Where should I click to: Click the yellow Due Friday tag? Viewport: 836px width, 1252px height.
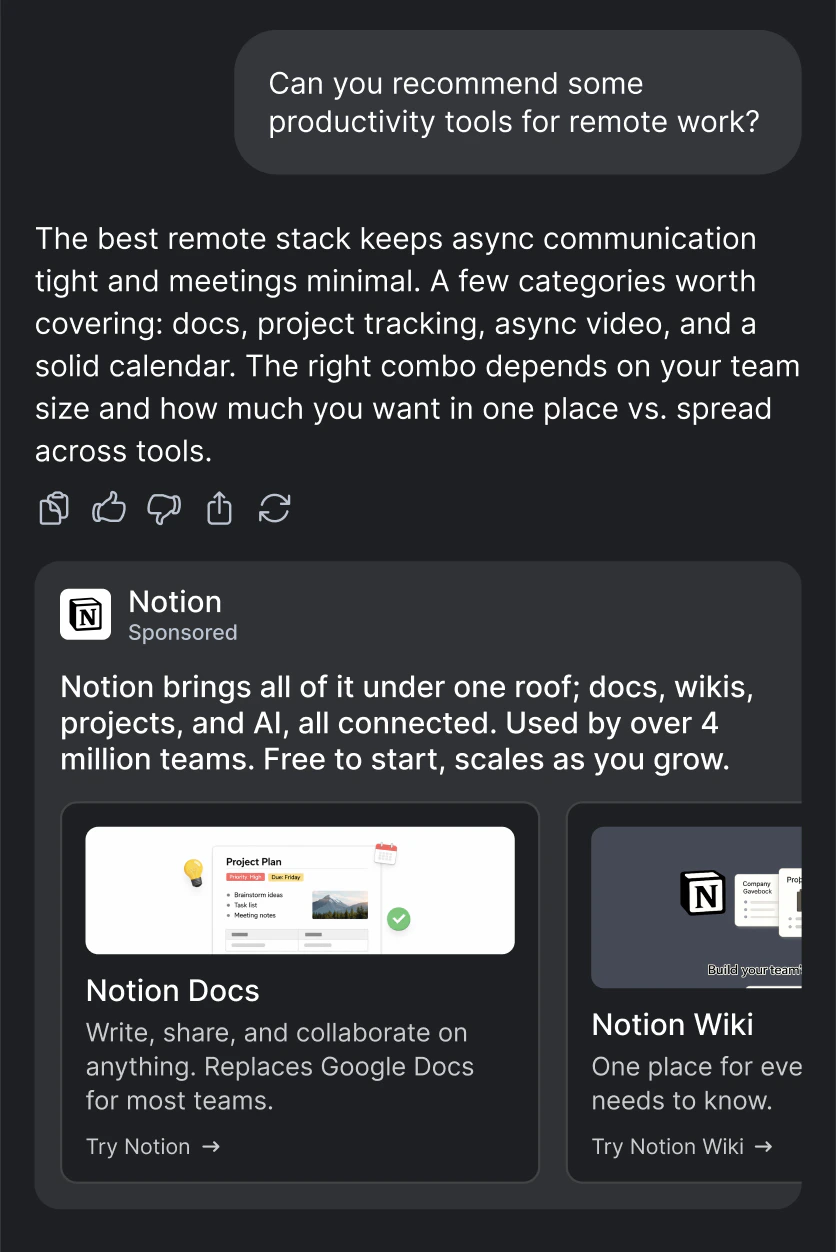coord(288,877)
